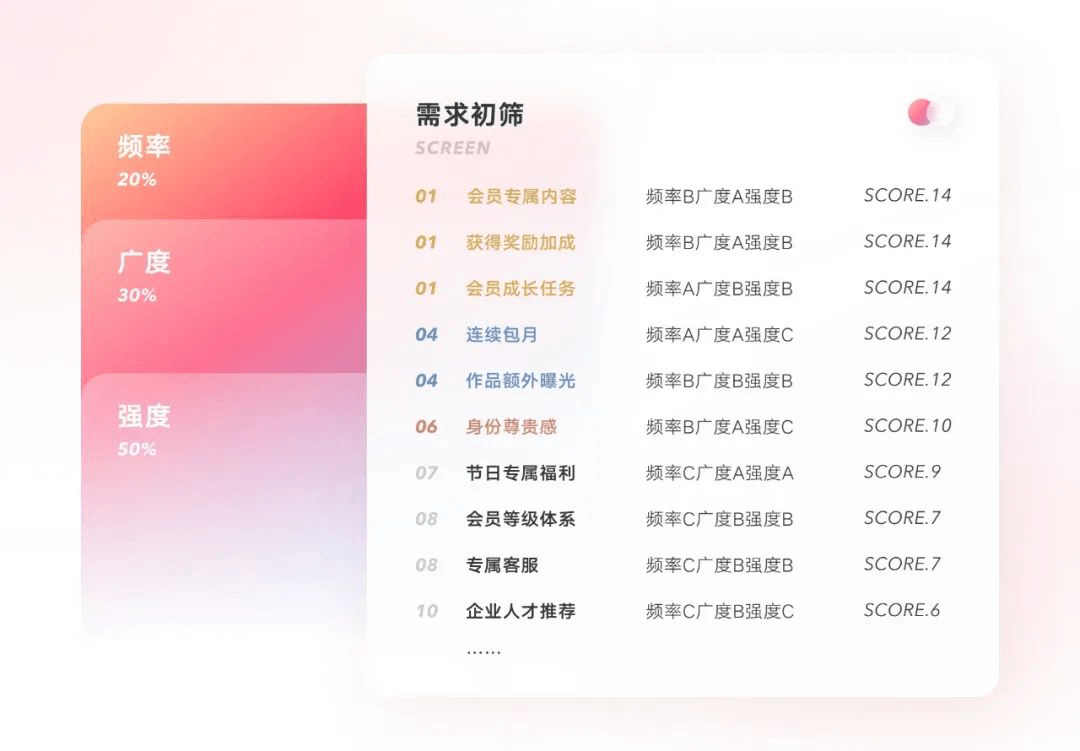Click rank 06 beside 身份尊贵感
The height and width of the screenshot is (751, 1080).
coord(426,427)
